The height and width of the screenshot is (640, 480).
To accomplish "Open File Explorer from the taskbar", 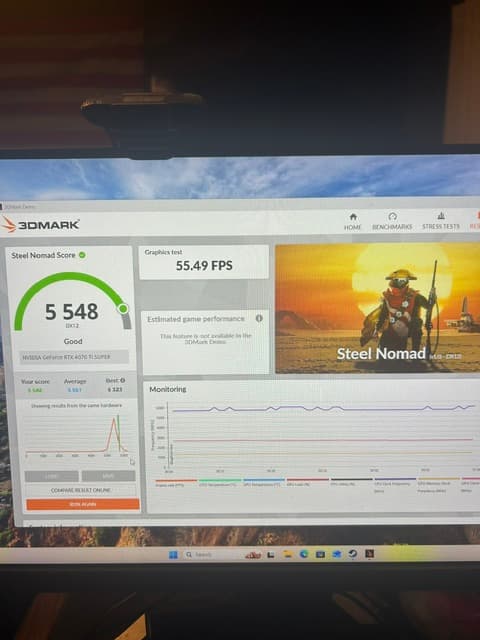I will [288, 554].
